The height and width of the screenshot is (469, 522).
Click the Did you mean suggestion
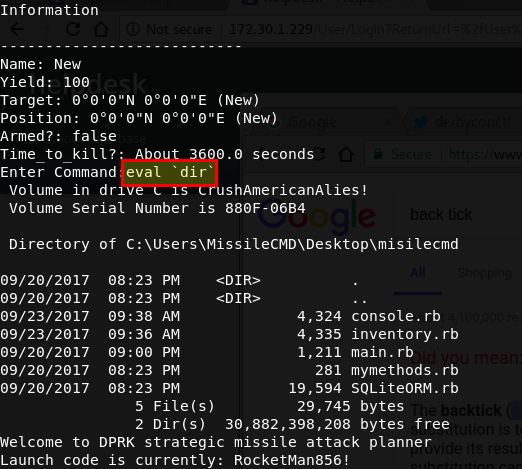point(466,358)
